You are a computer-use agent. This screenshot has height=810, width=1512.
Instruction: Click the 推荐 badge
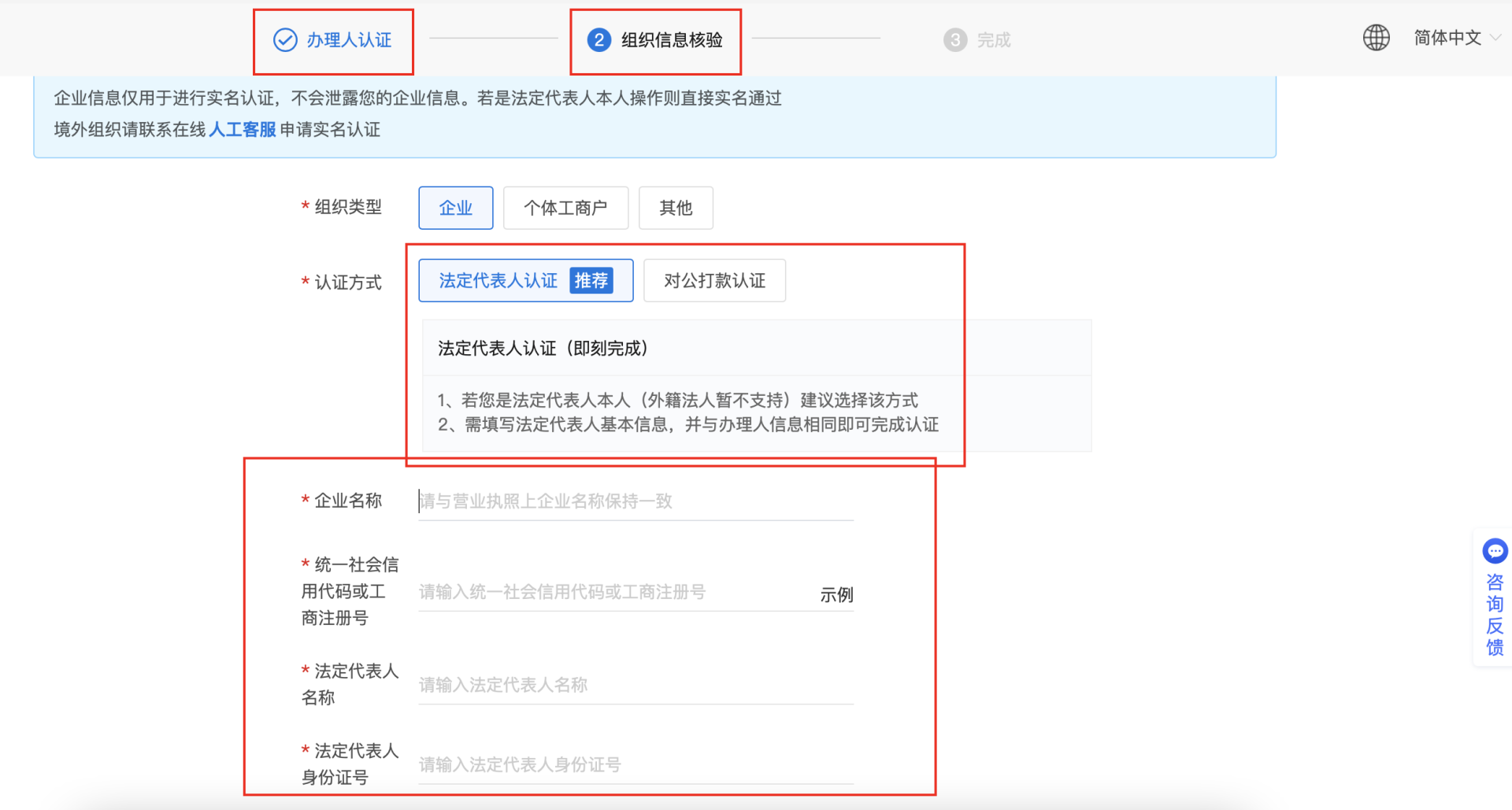pyautogui.click(x=591, y=281)
